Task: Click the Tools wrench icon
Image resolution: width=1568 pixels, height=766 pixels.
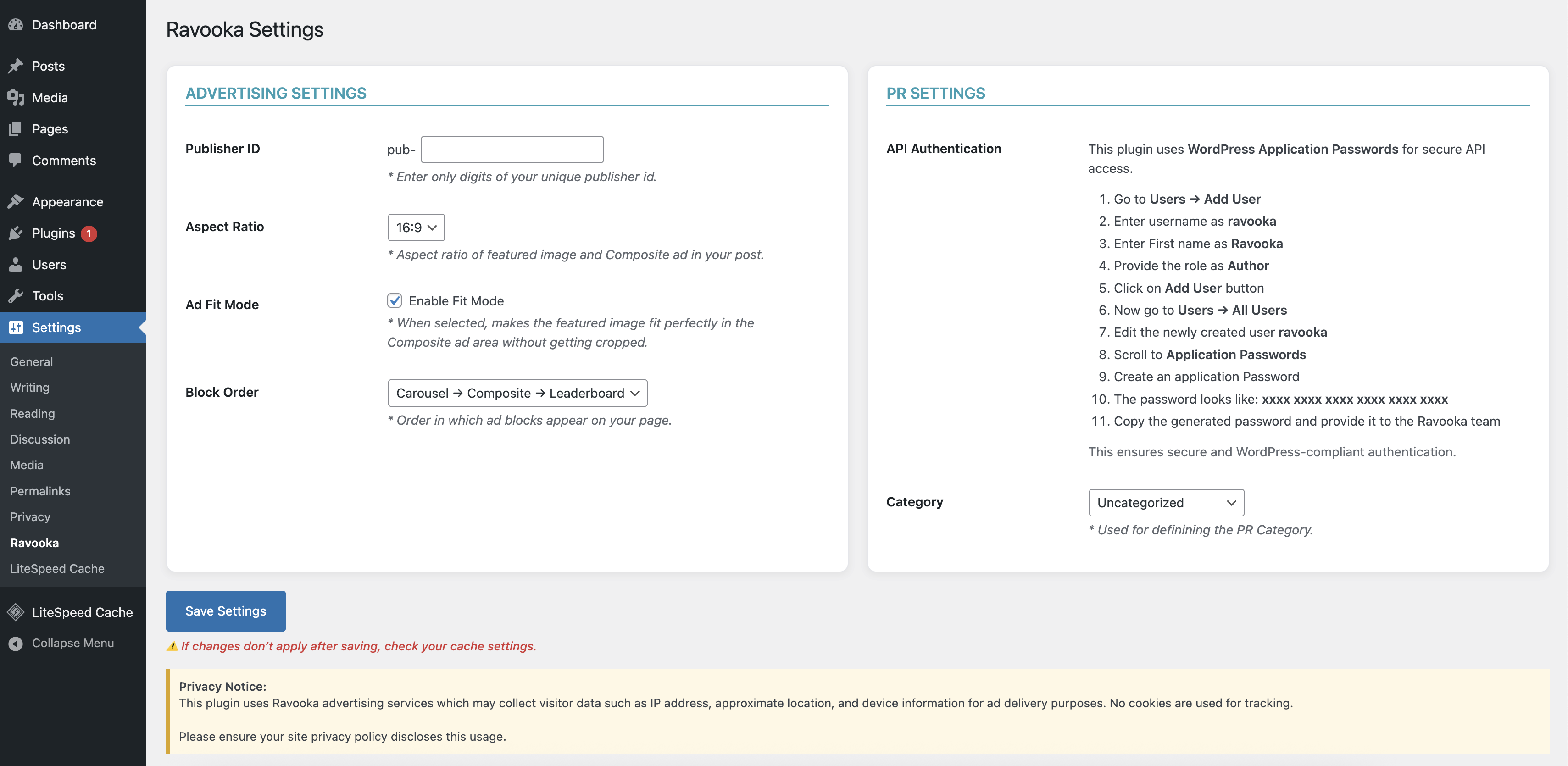Action: point(16,296)
